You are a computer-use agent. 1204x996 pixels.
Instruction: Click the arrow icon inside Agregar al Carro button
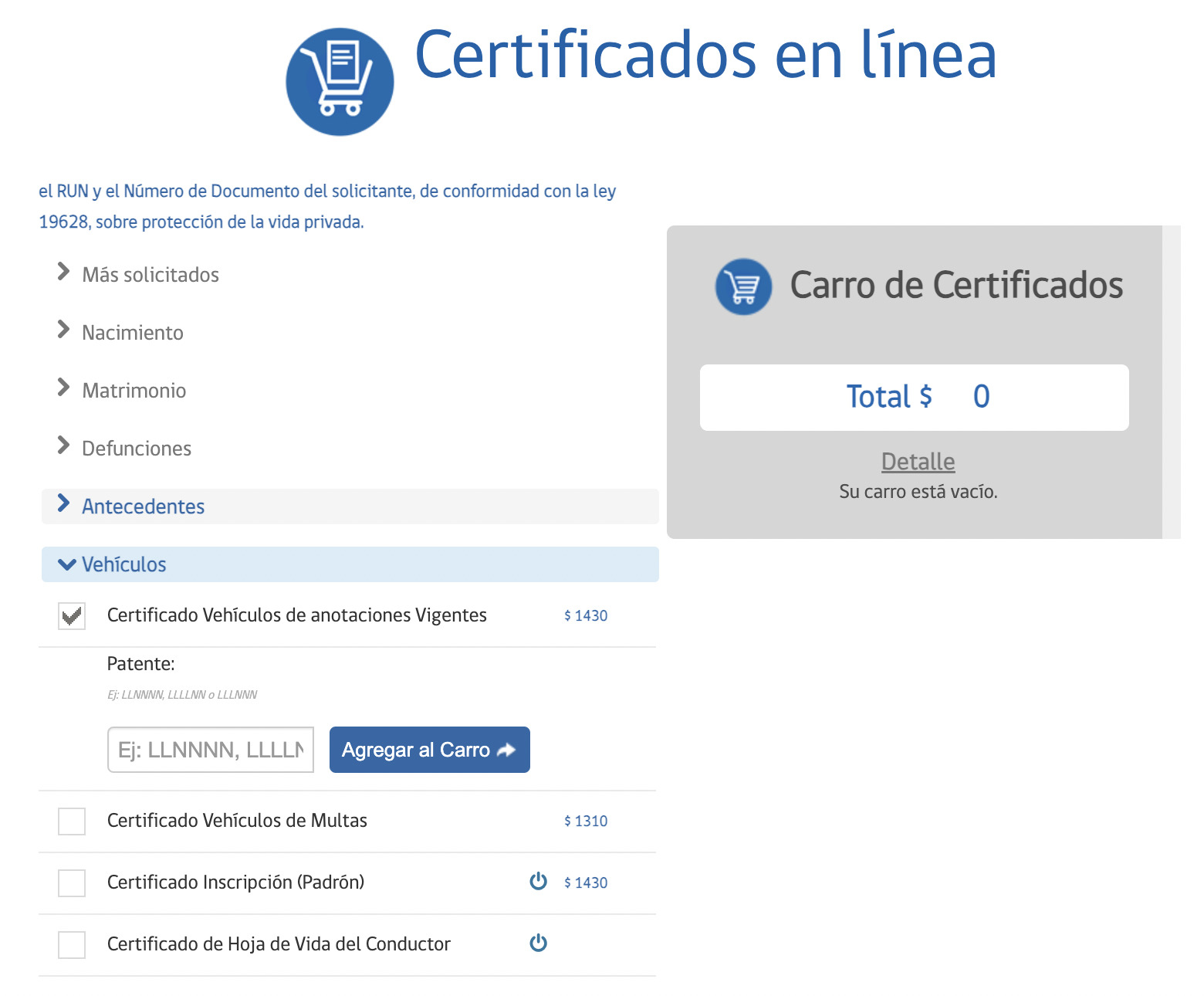506,750
